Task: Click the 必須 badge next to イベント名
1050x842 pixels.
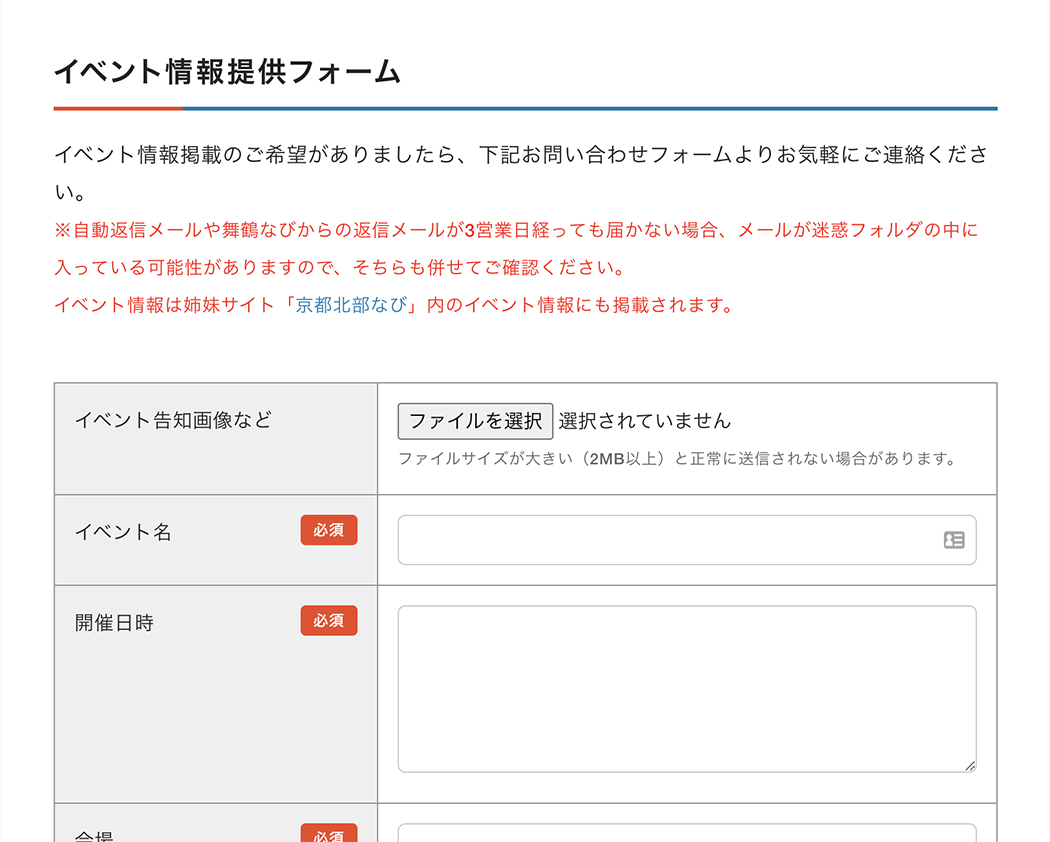Action: point(328,531)
